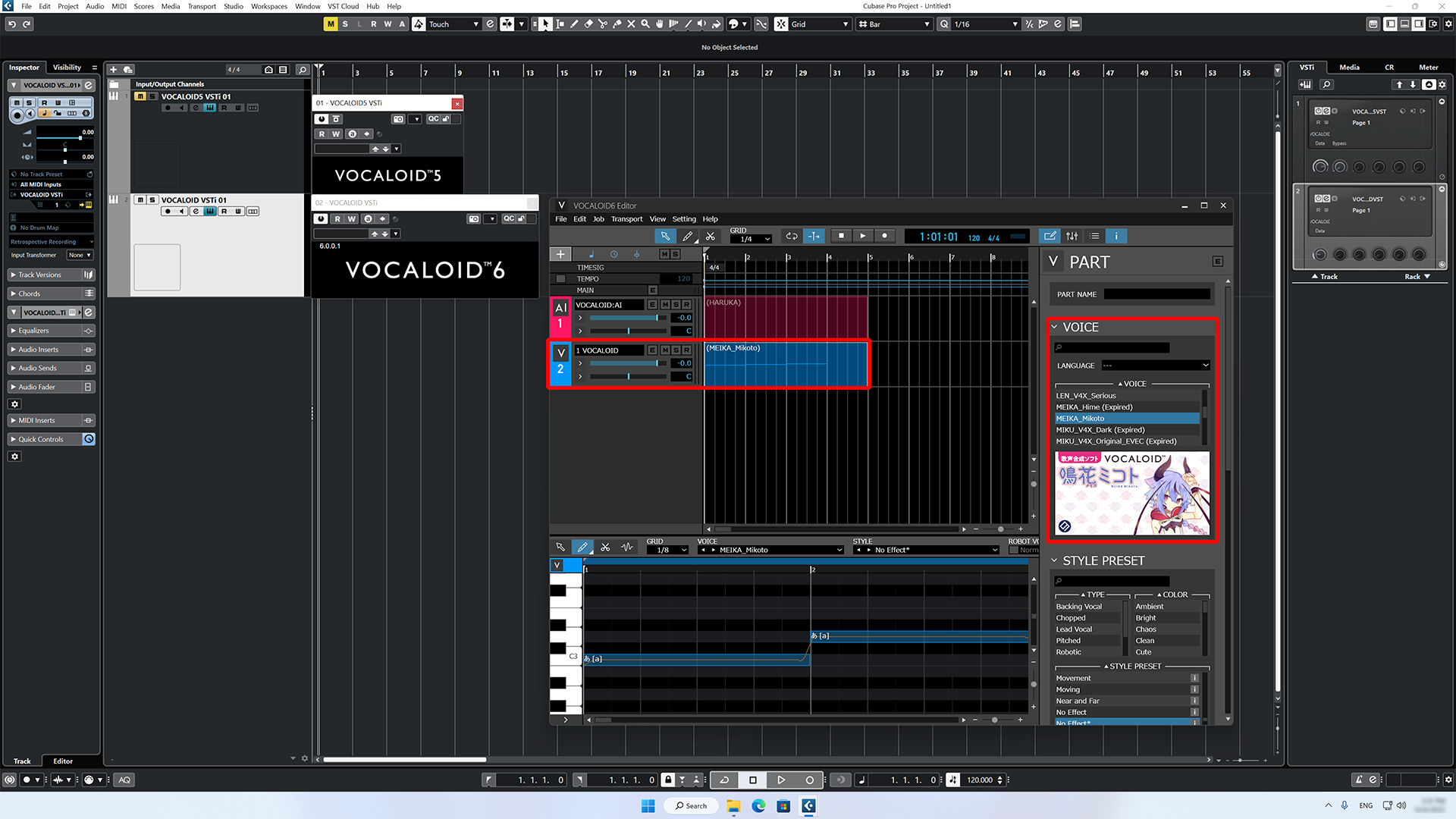This screenshot has width=1456, height=819.
Task: Open the GRID 1/4 dropdown in VOCALOID6 editor
Action: pyautogui.click(x=751, y=238)
